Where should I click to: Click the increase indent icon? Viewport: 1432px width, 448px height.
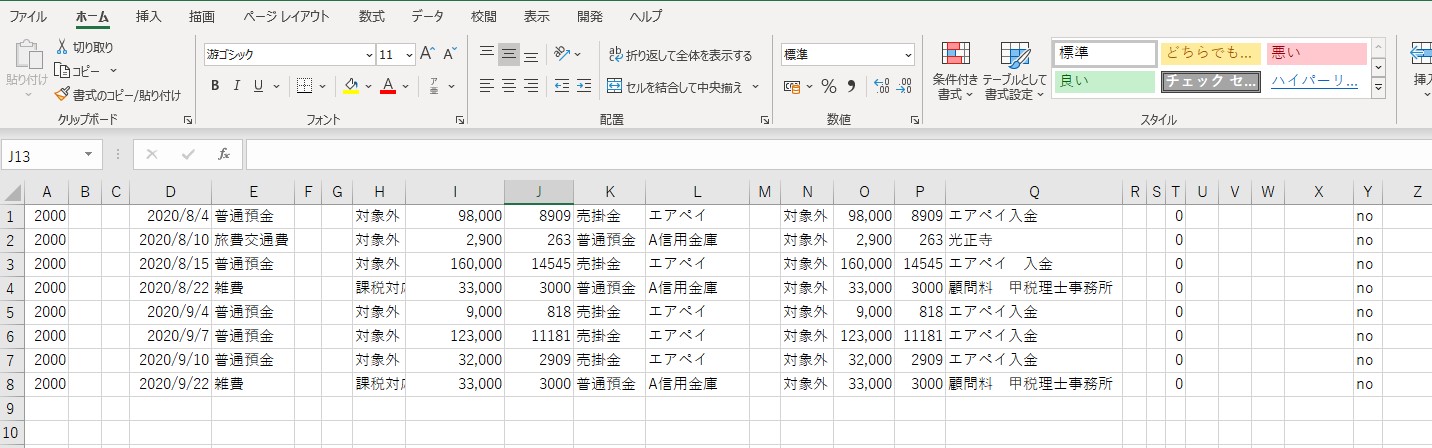586,86
